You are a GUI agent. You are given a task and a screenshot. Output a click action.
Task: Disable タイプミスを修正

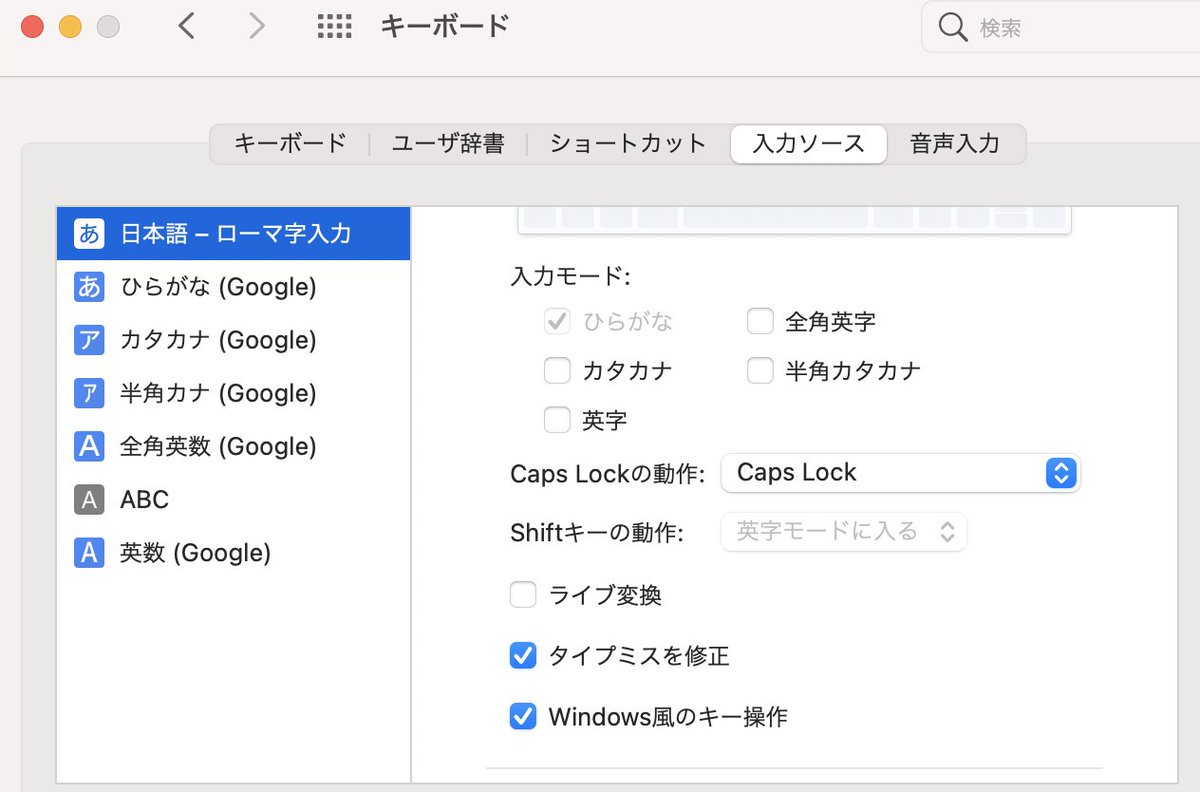pyautogui.click(x=523, y=655)
